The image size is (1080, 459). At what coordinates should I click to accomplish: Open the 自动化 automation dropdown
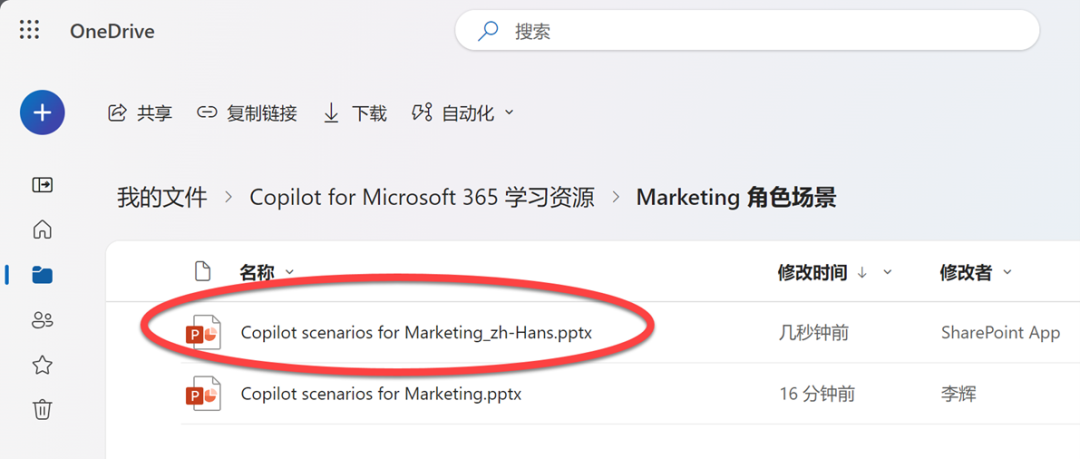463,112
